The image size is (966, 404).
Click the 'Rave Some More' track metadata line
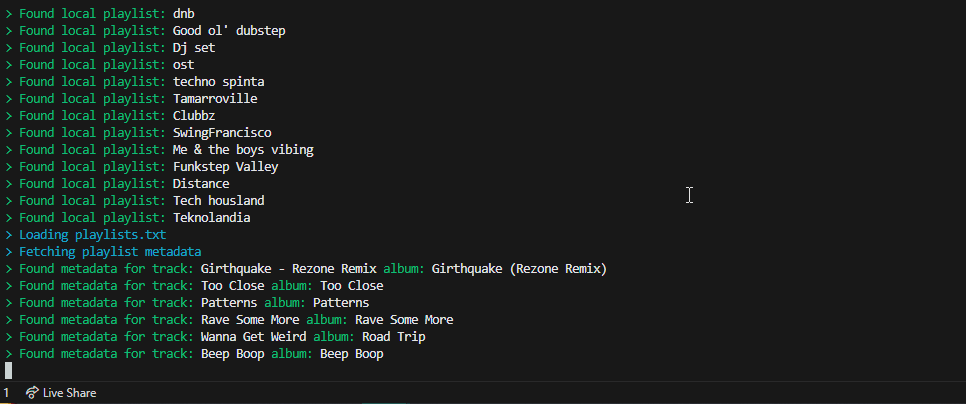[x=229, y=320]
